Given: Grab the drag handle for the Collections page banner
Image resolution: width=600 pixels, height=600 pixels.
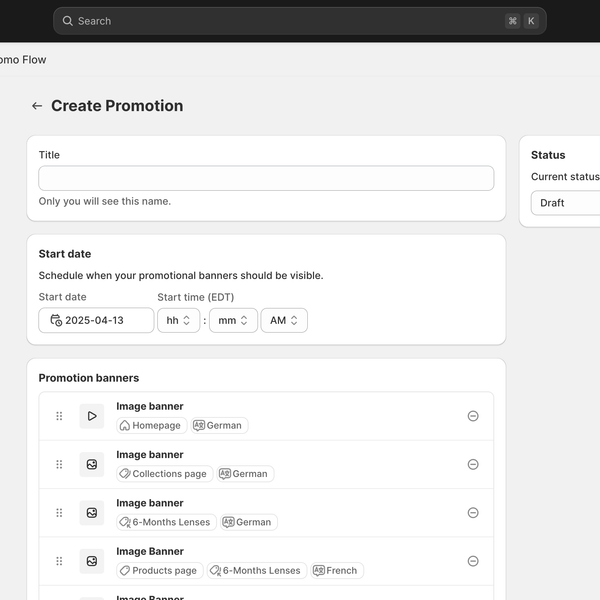Looking at the screenshot, I should coord(59,464).
